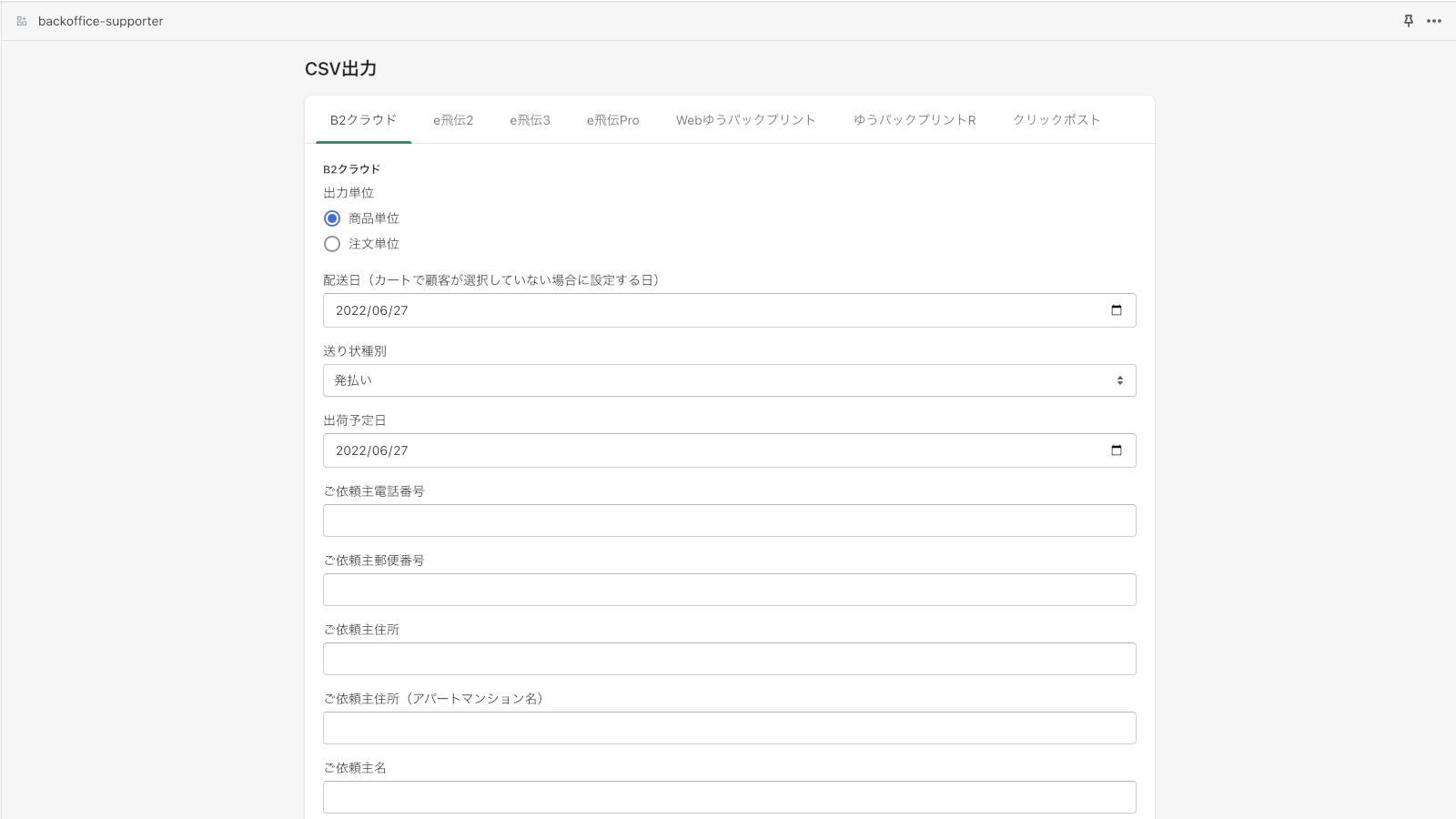
Task: Focus the ご依頼主郵便番号 input field
Action: coord(730,590)
